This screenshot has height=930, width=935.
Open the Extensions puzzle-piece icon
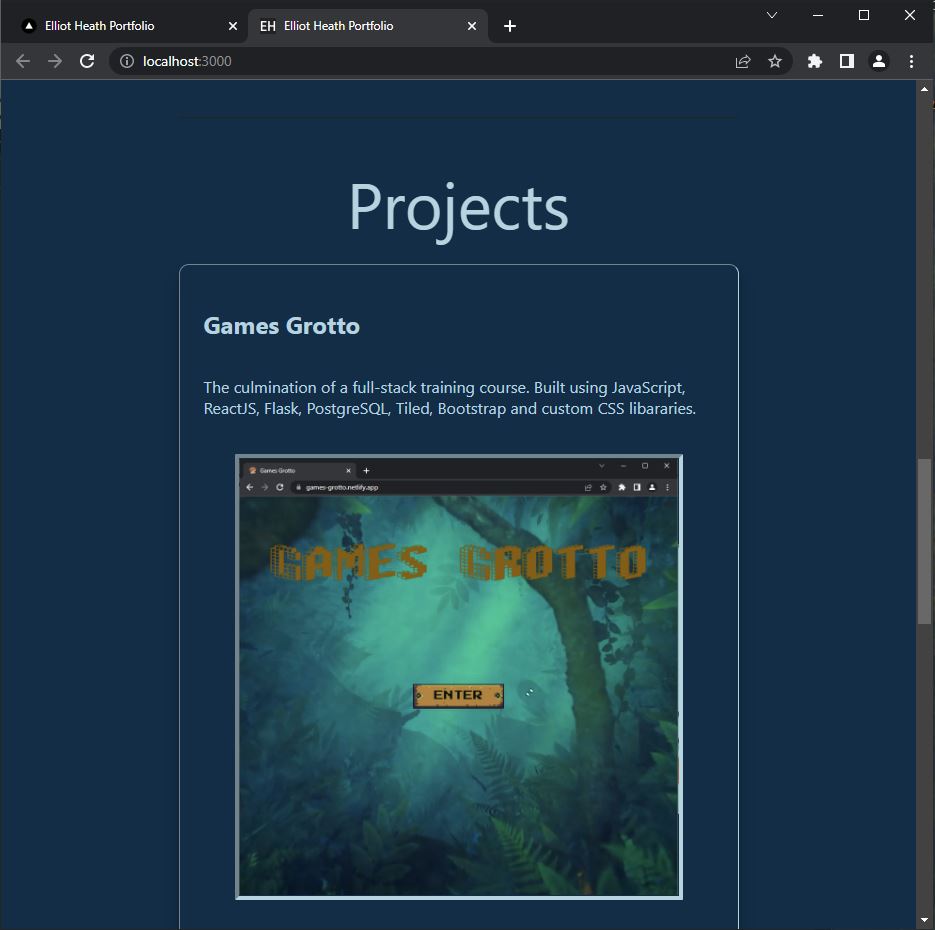[x=814, y=60]
